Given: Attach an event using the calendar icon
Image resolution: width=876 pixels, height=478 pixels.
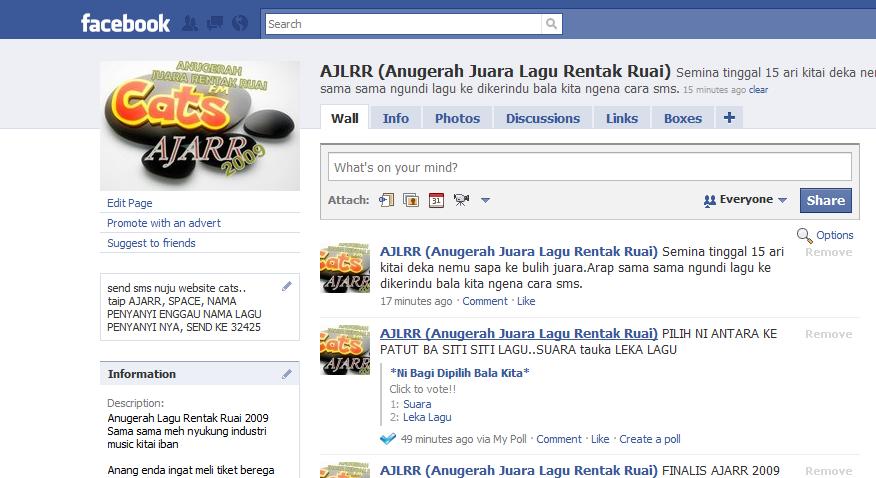Looking at the screenshot, I should tap(436, 200).
